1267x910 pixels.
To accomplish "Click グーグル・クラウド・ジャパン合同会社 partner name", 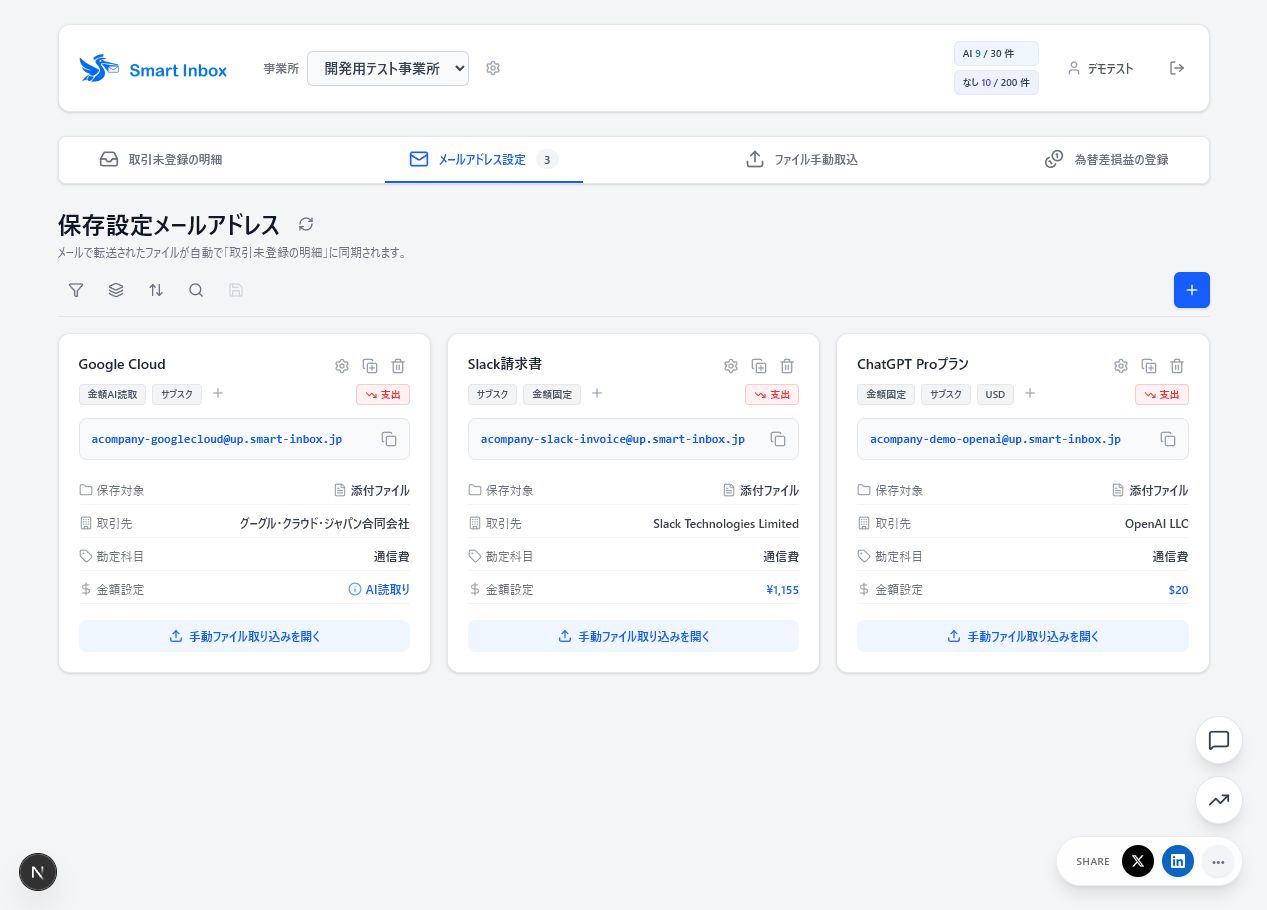I will (x=324, y=523).
